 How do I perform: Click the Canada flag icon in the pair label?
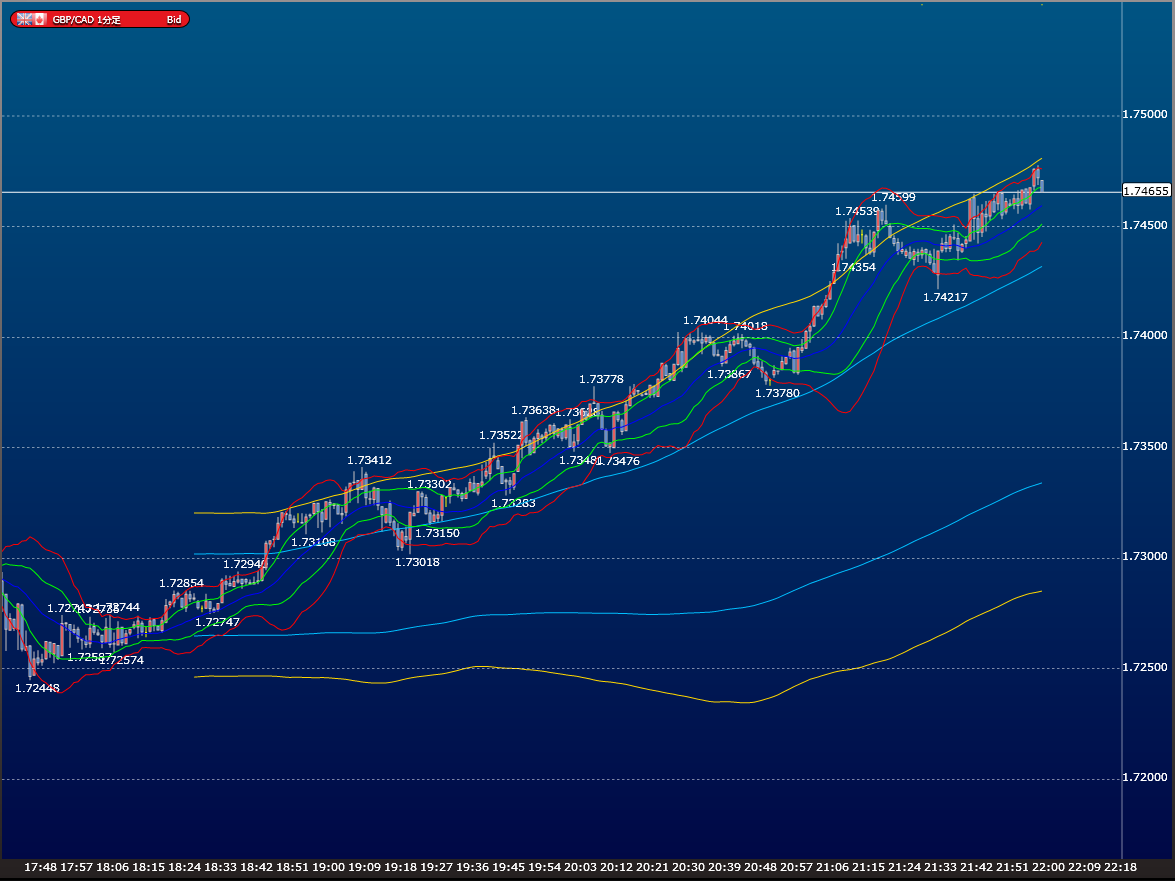40,19
